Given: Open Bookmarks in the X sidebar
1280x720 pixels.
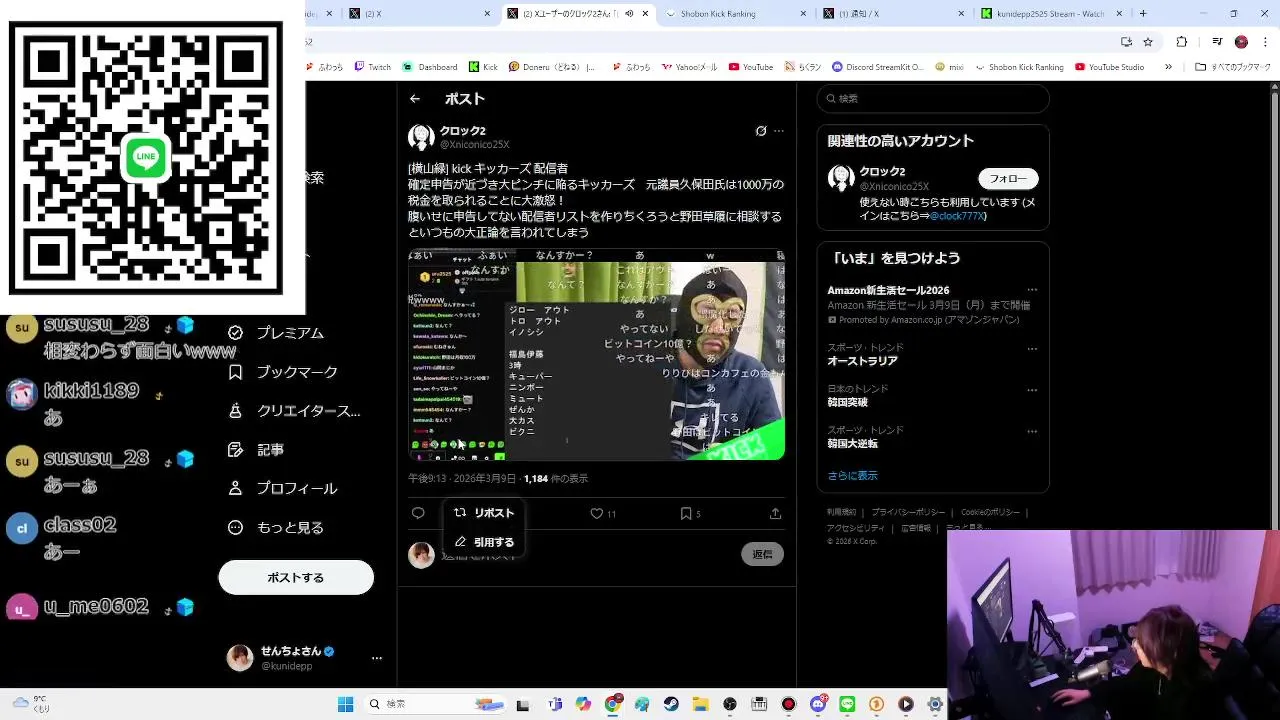Looking at the screenshot, I should pyautogui.click(x=283, y=372).
